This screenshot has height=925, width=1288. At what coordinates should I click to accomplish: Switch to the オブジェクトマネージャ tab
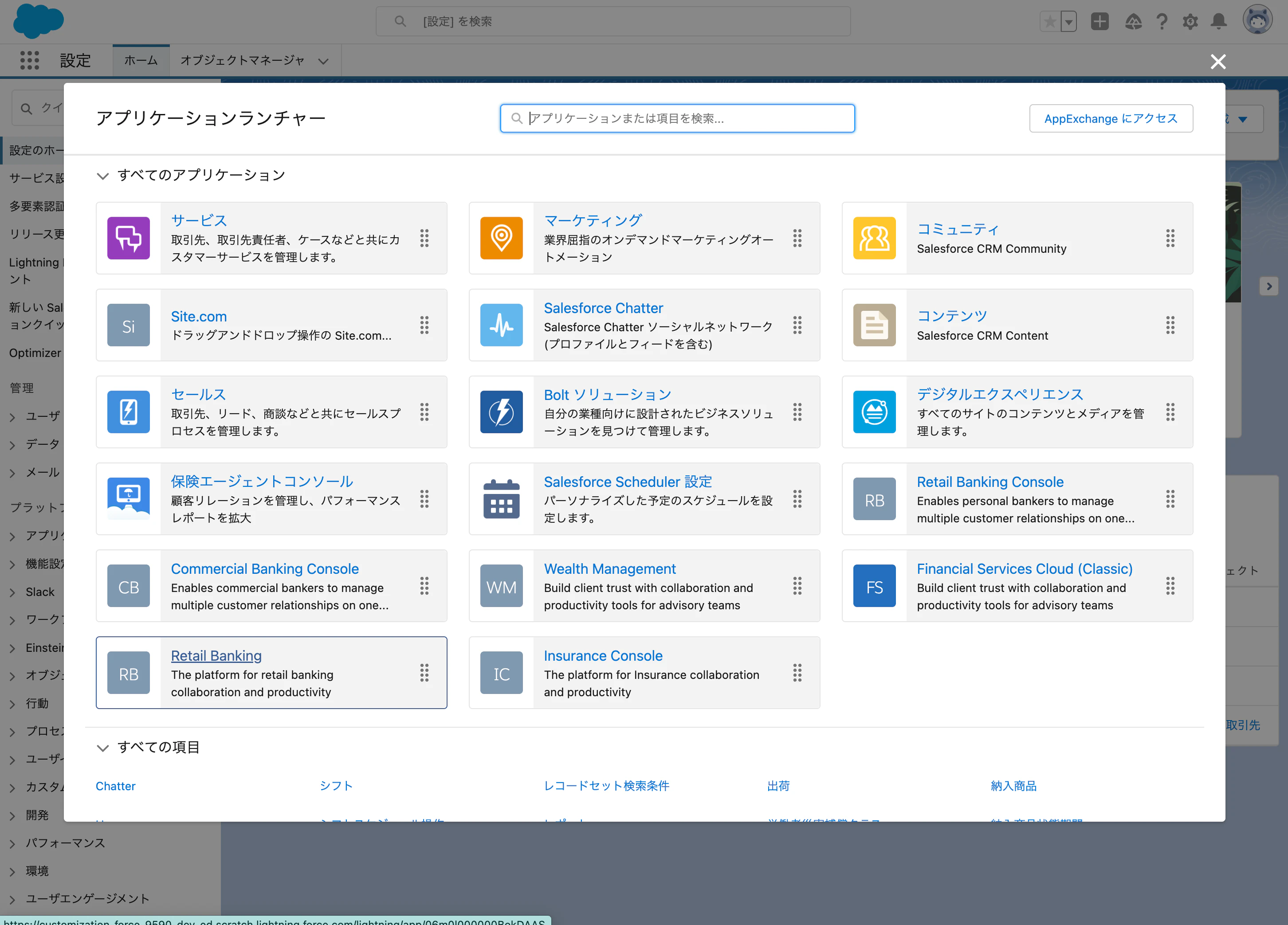(x=243, y=60)
